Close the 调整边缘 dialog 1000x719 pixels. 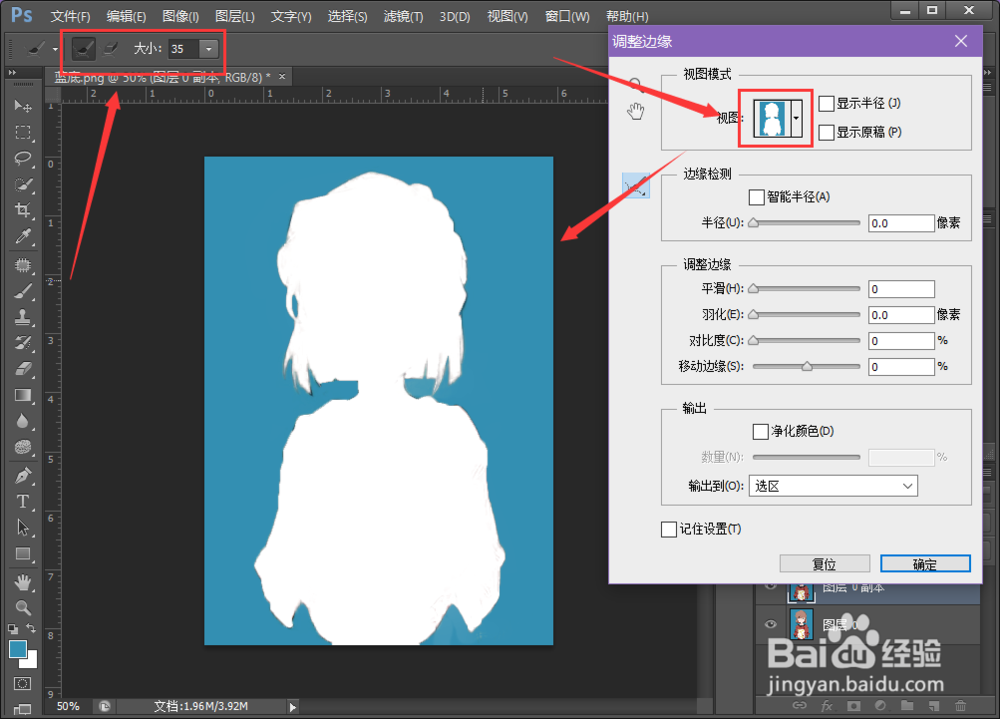tap(960, 41)
